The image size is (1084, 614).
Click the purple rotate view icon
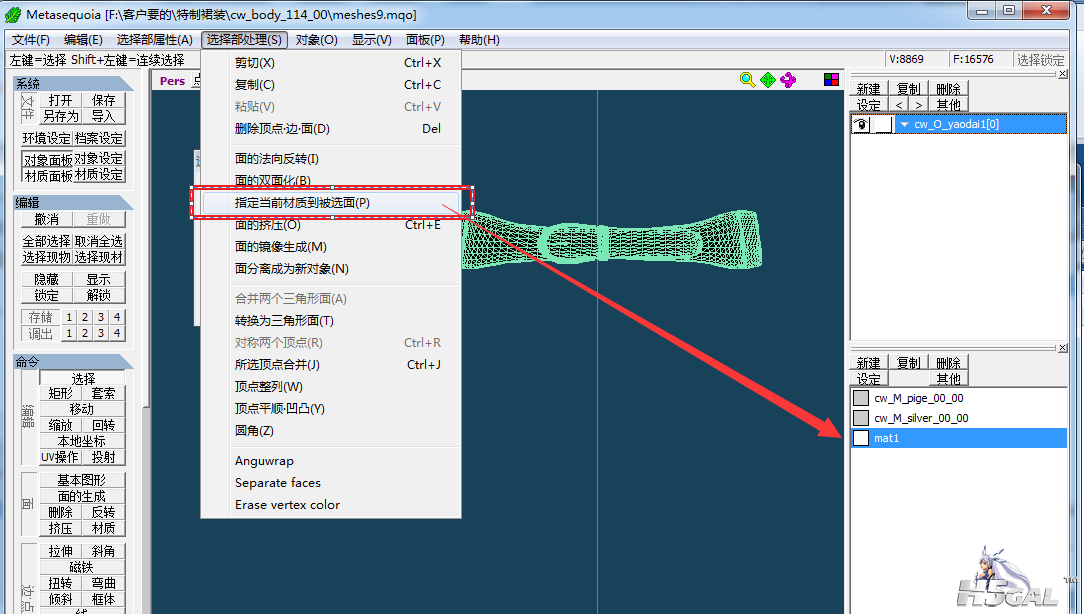[788, 80]
